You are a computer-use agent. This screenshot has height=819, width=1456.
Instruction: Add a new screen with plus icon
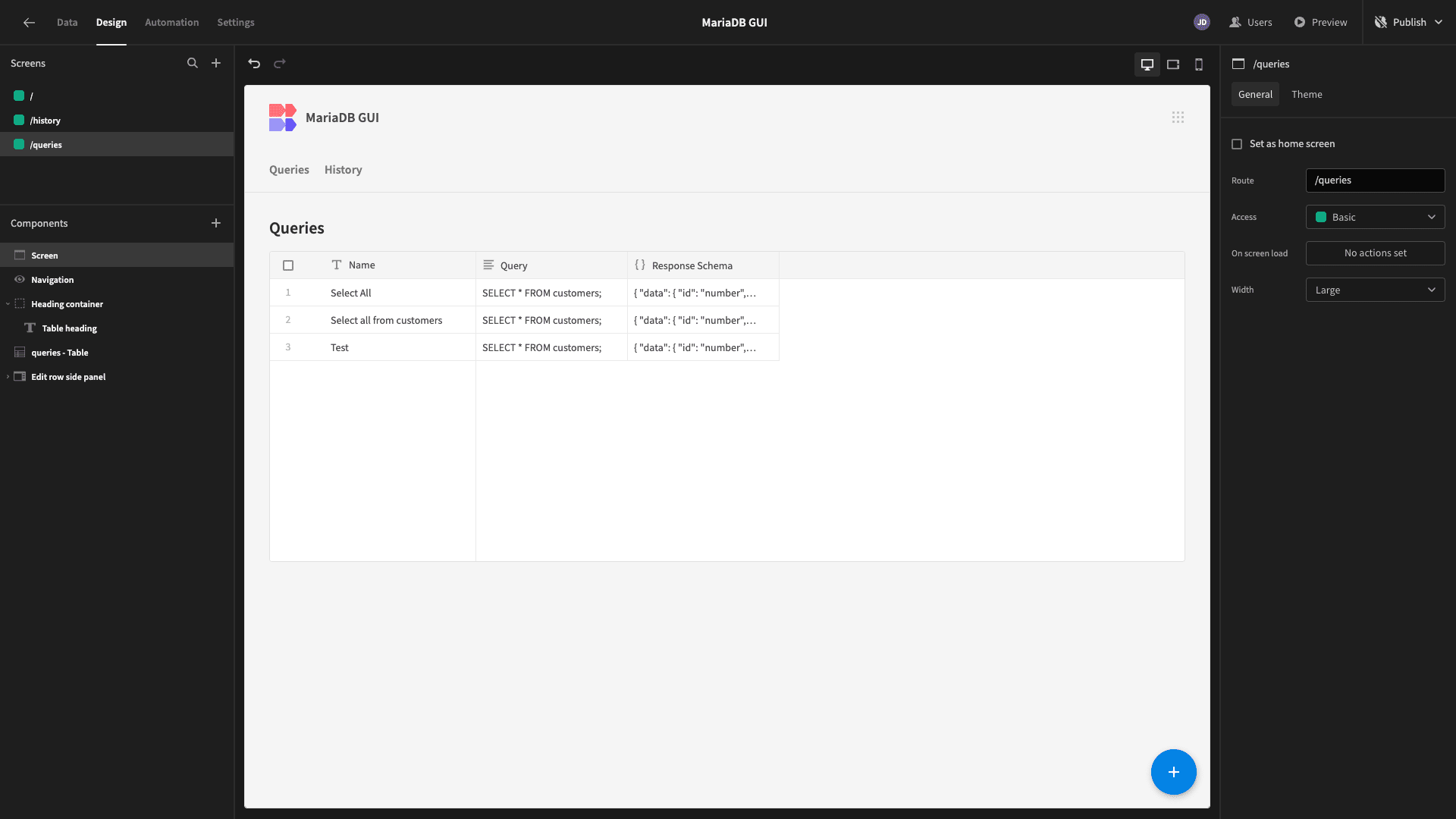216,63
